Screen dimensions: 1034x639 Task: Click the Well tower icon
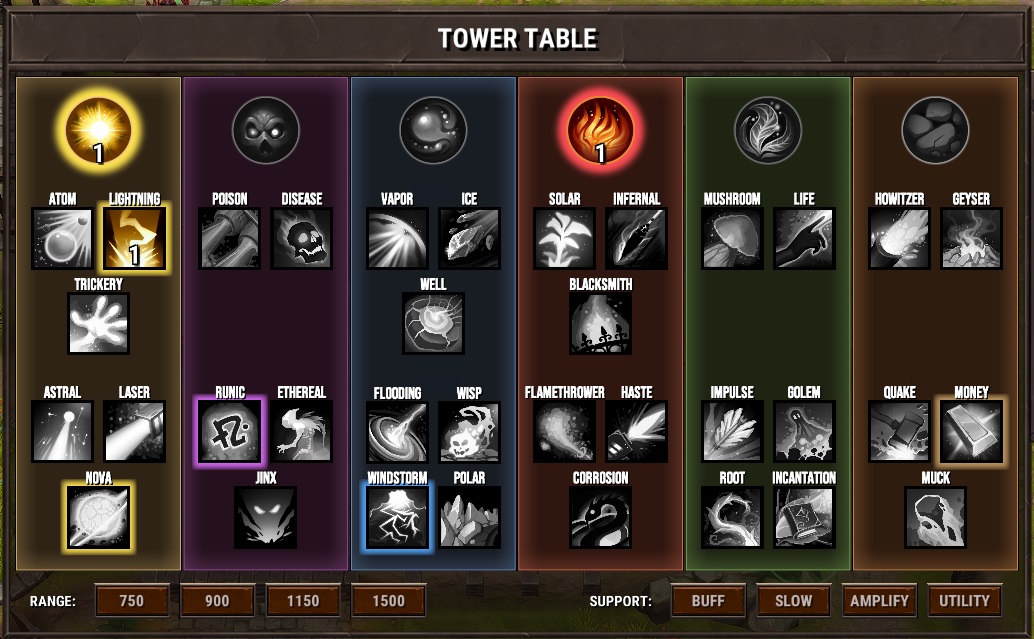coord(433,324)
